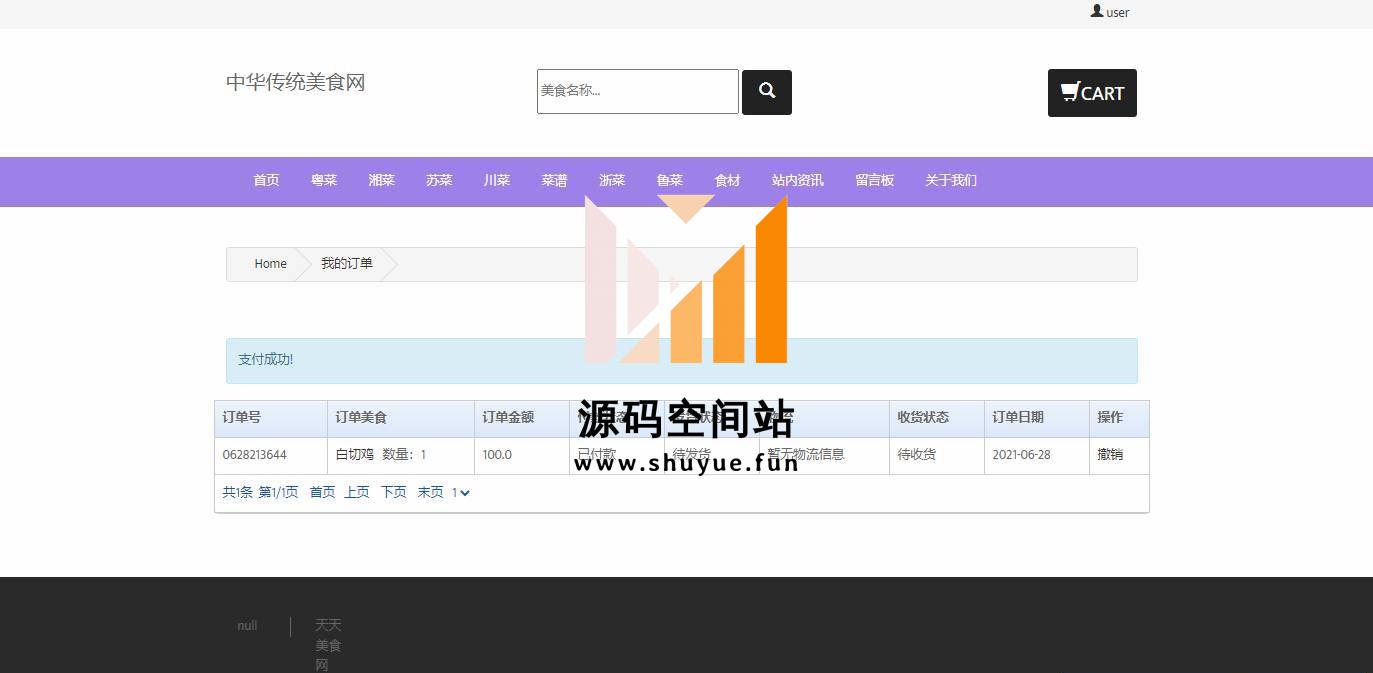Click the user account name link
The height and width of the screenshot is (673, 1373).
[1118, 13]
